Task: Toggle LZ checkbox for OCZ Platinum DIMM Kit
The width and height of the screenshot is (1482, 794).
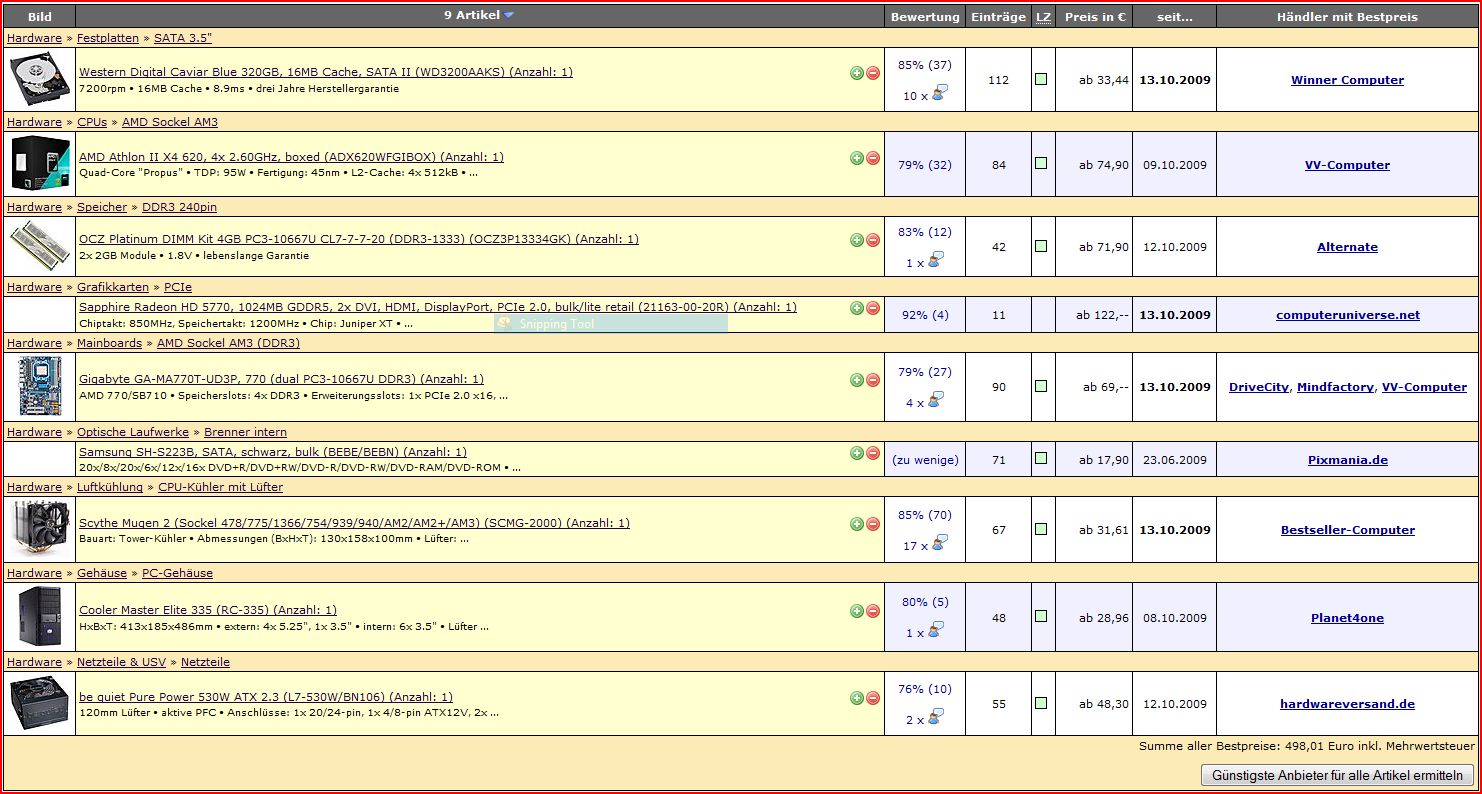Action: (x=1041, y=245)
